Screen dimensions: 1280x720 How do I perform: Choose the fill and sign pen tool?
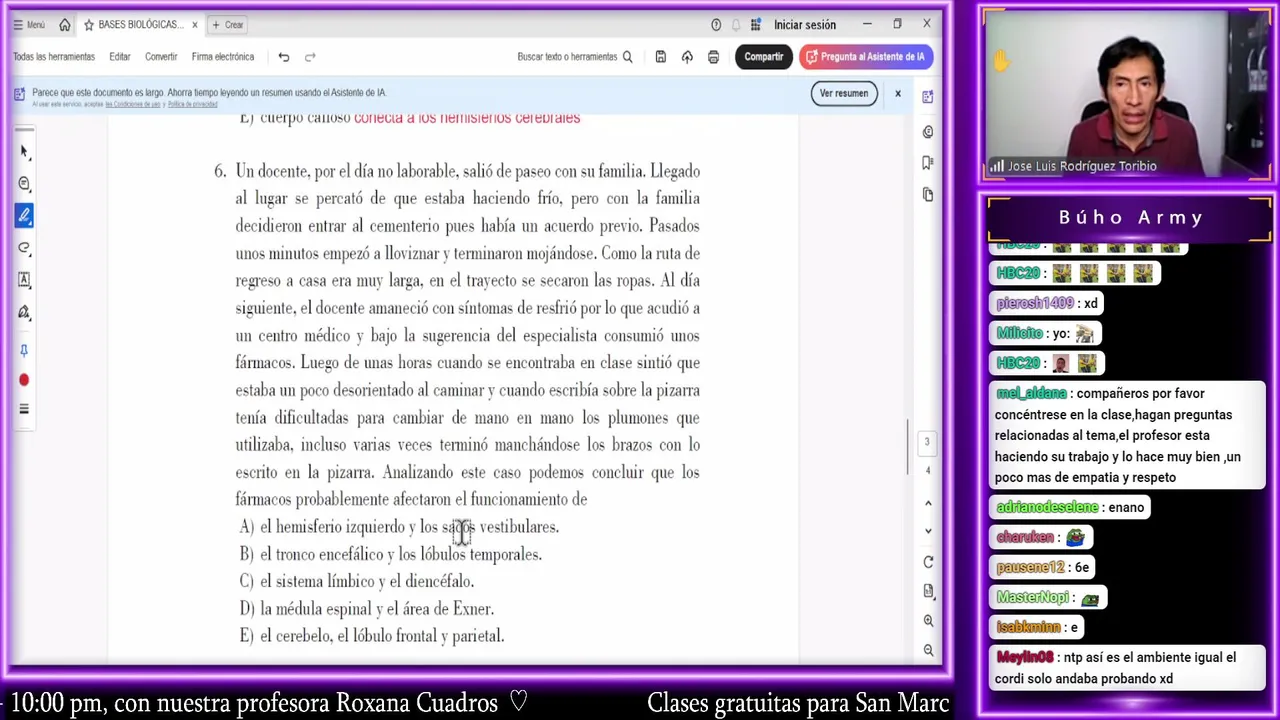[x=24, y=312]
